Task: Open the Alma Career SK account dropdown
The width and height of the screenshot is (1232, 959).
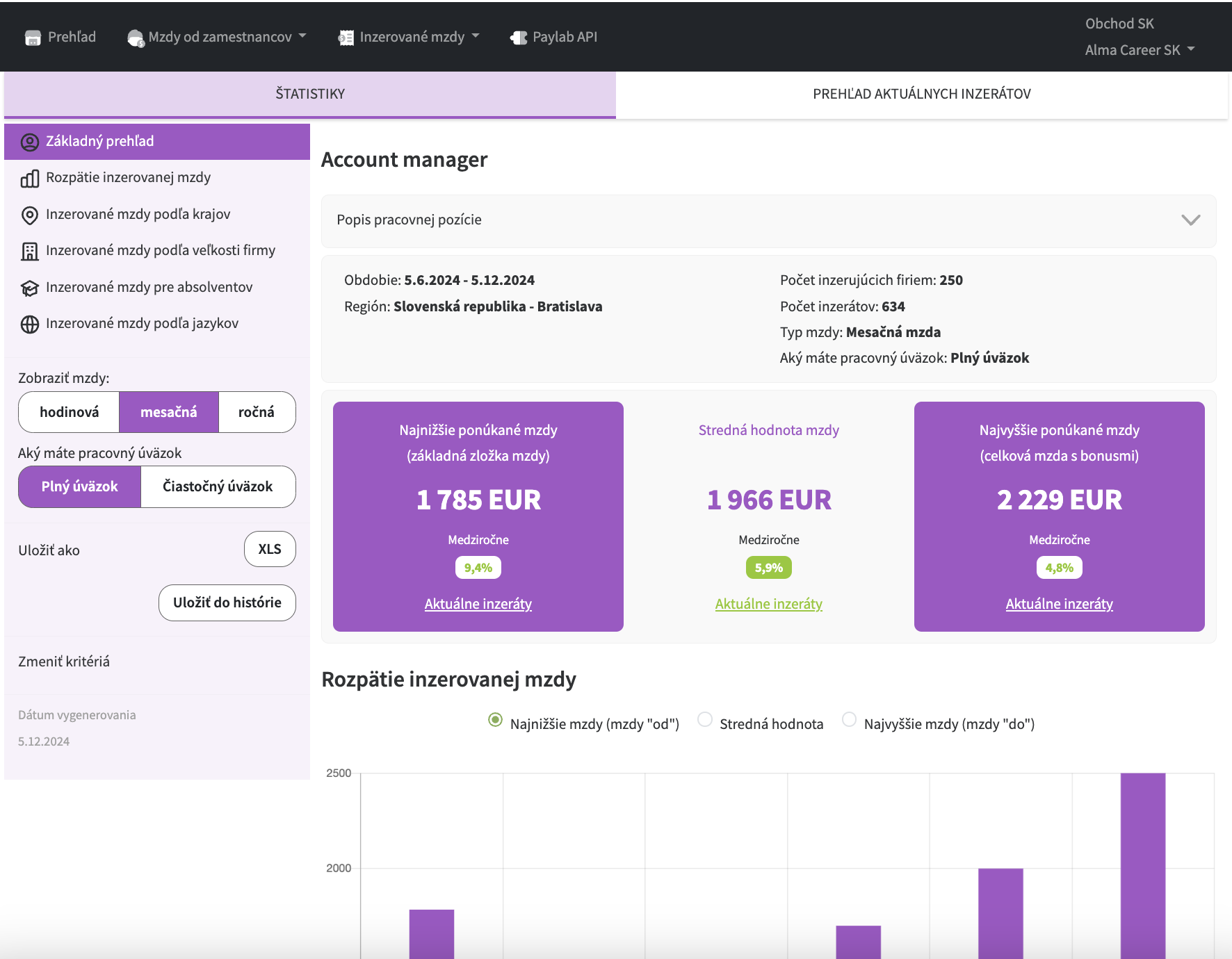Action: point(1140,50)
